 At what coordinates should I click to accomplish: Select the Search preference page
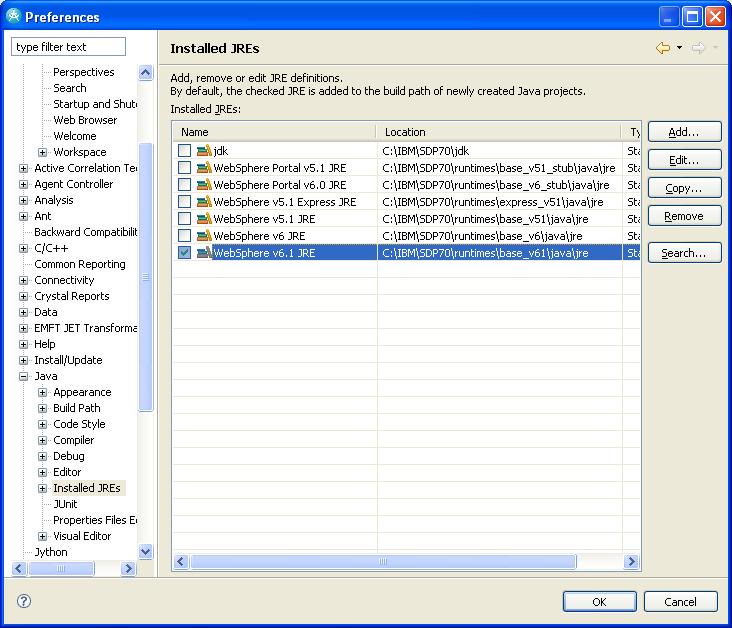[x=70, y=88]
